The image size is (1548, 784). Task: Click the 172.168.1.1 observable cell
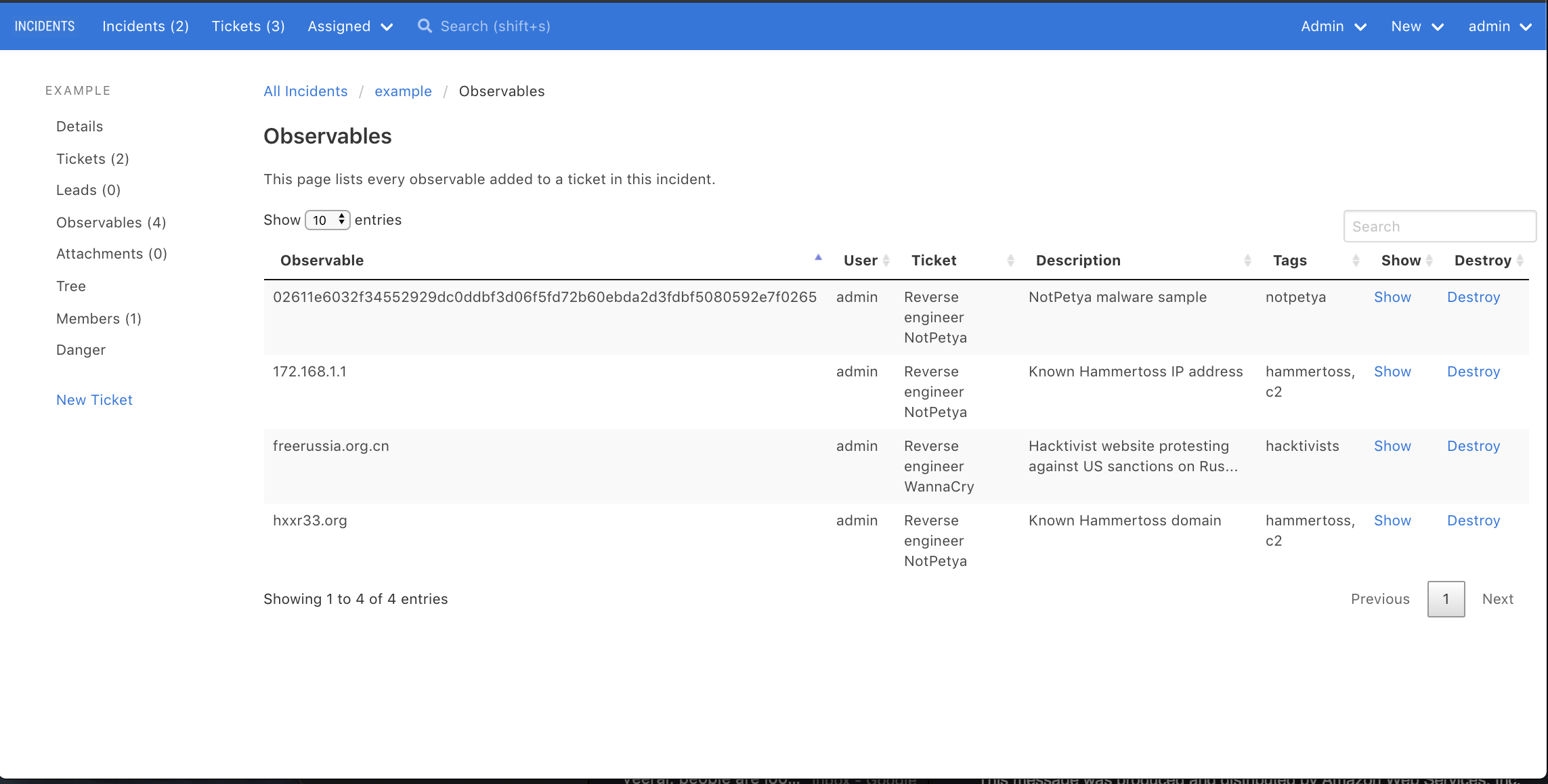point(309,372)
